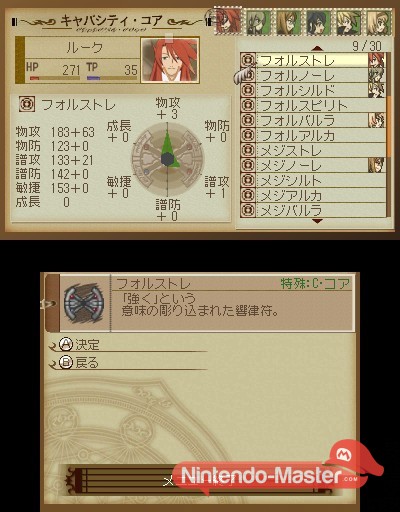
Task: Select フォルストレ in the core list
Action: point(313,60)
